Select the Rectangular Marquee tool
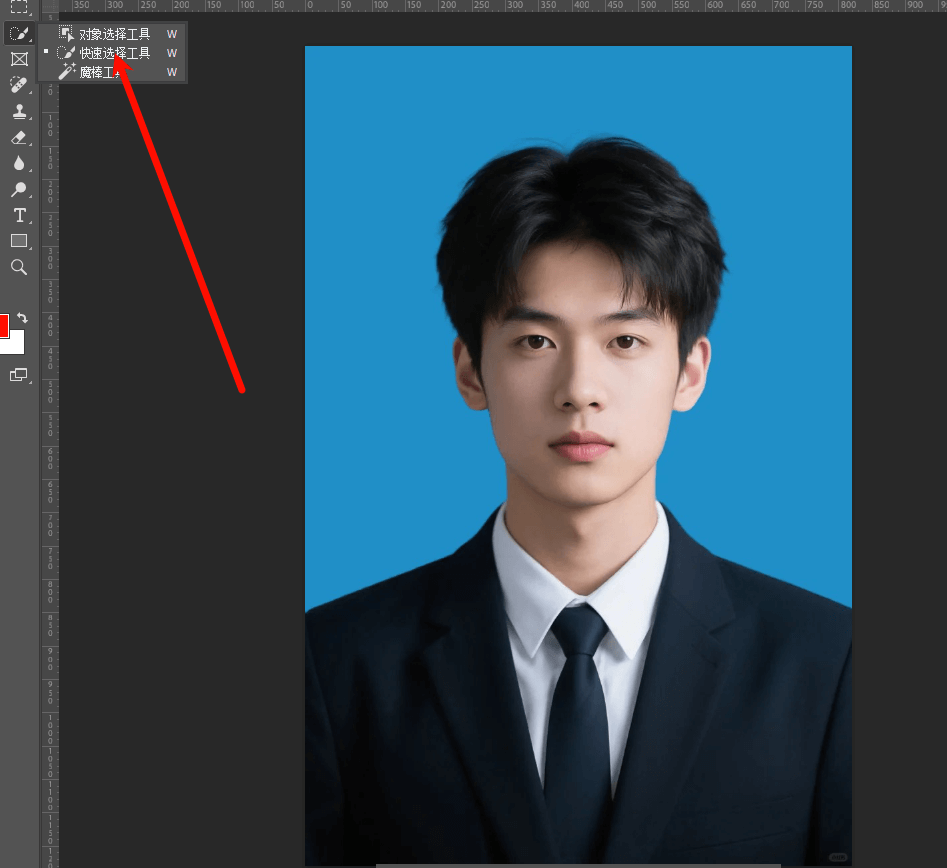947x868 pixels. pyautogui.click(x=18, y=6)
